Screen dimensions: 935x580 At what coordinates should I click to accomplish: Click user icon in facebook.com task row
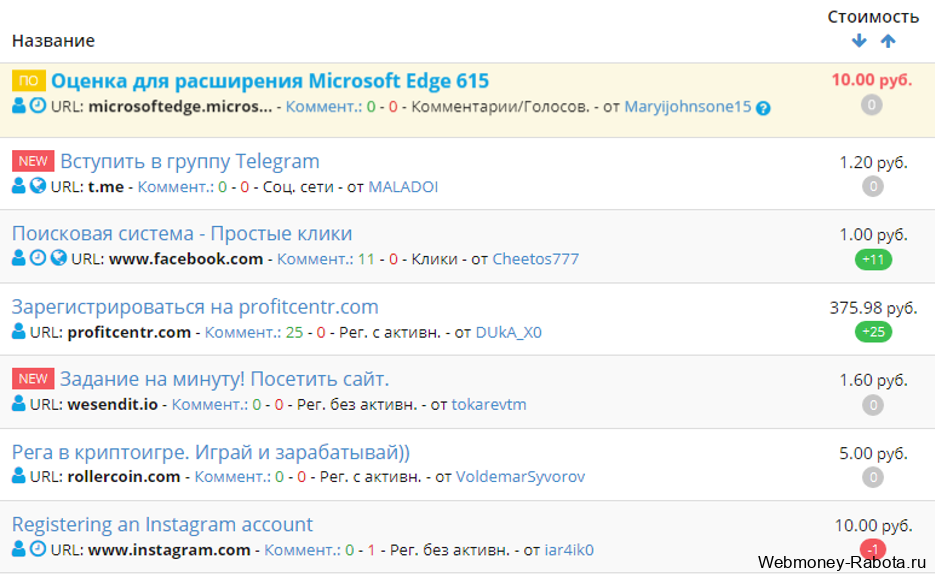pyautogui.click(x=19, y=258)
